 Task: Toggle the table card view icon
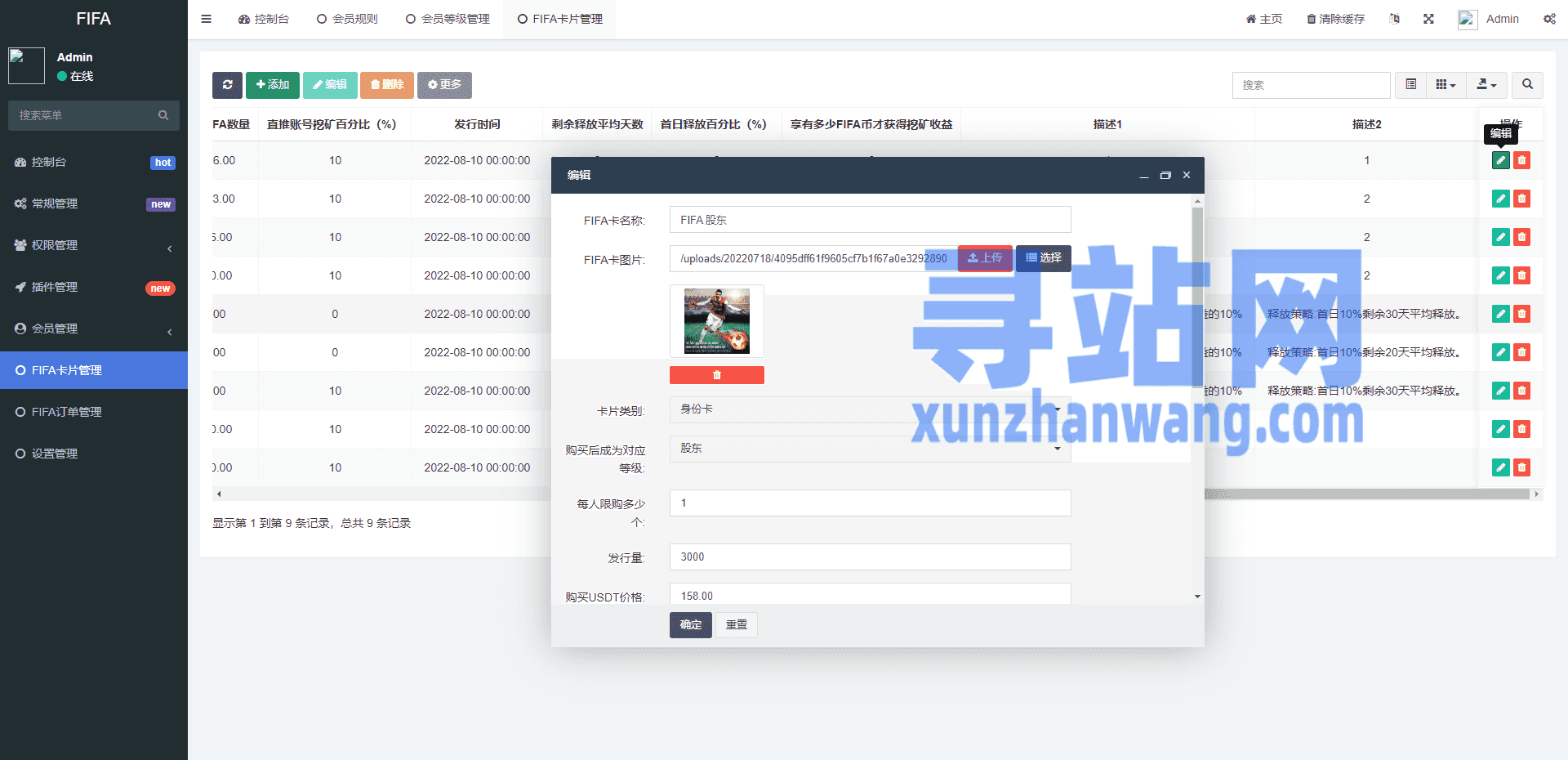pos(1410,85)
